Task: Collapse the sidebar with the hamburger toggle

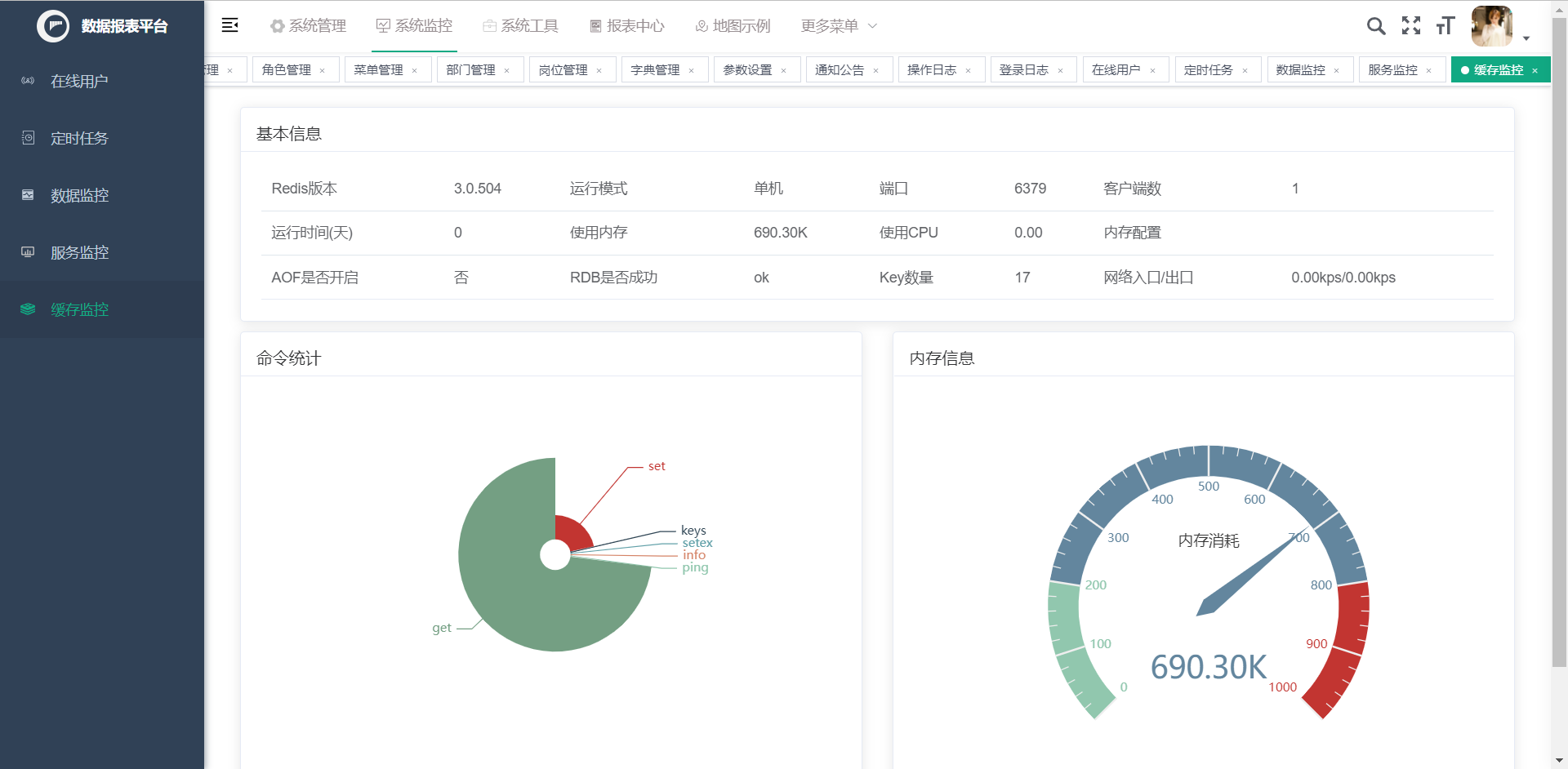Action: 229,25
